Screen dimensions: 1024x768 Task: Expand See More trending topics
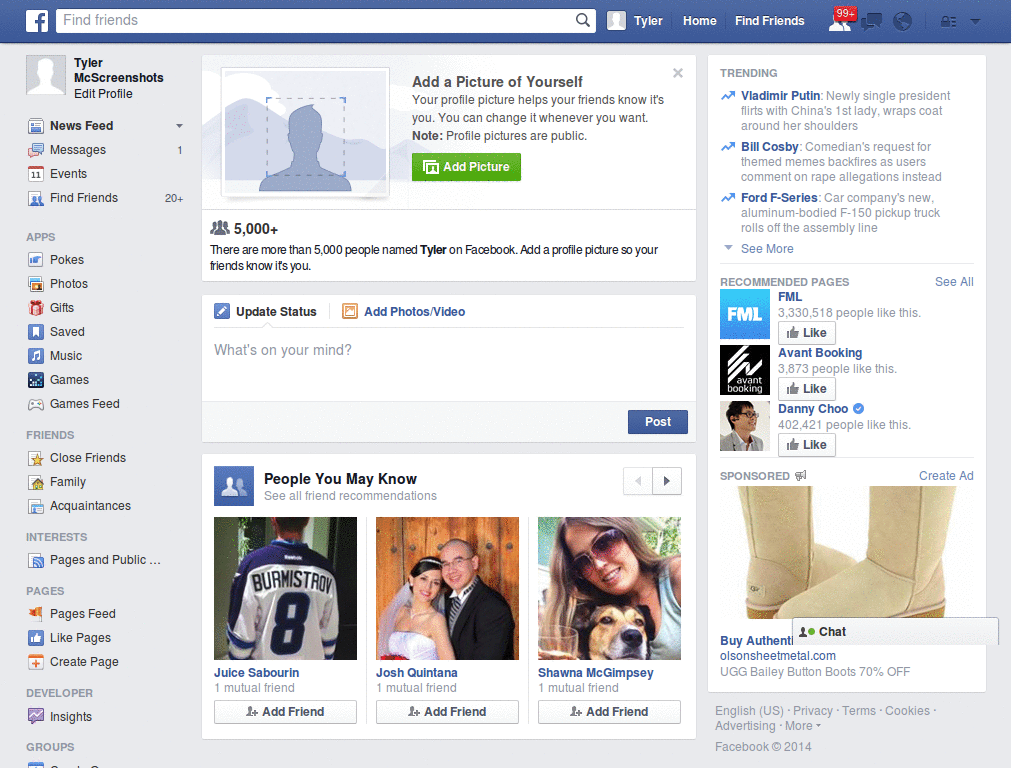767,249
